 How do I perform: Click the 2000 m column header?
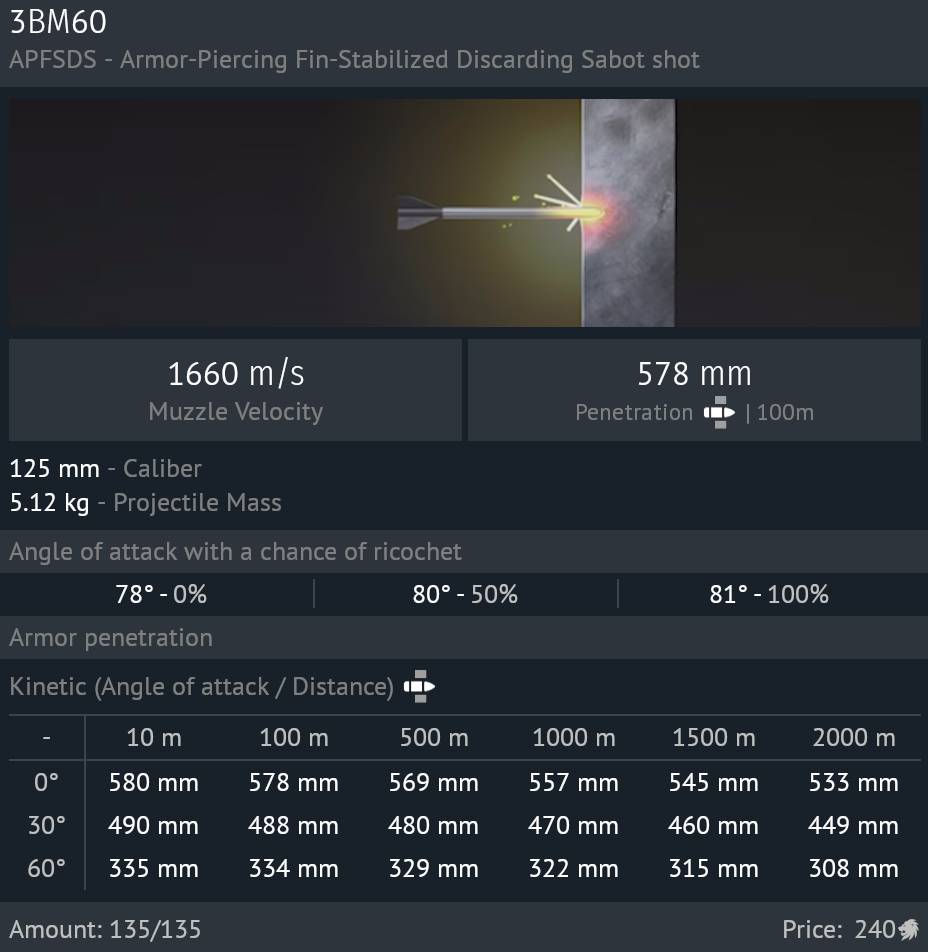coord(853,738)
